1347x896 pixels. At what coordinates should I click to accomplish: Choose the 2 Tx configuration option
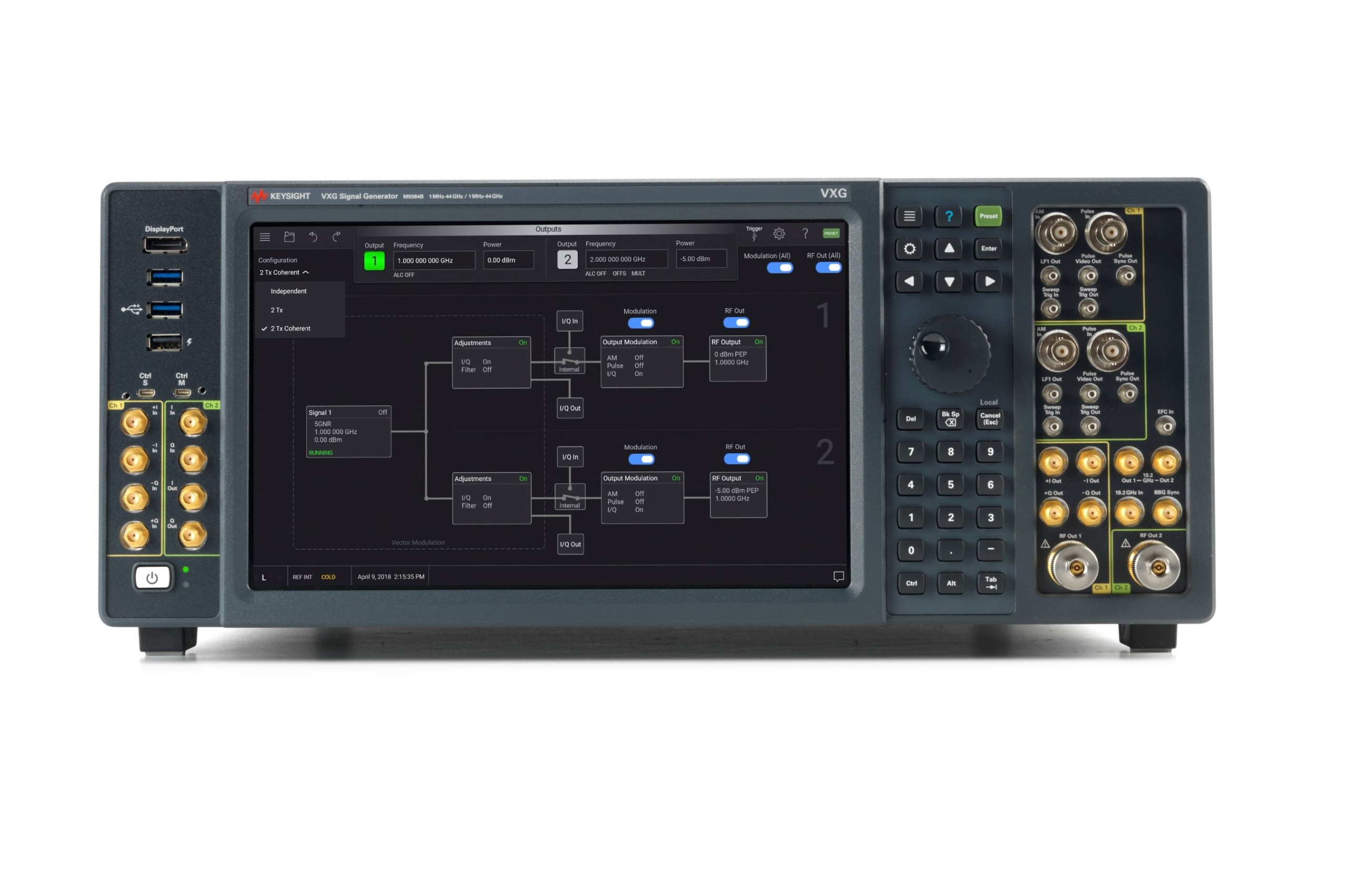277,310
